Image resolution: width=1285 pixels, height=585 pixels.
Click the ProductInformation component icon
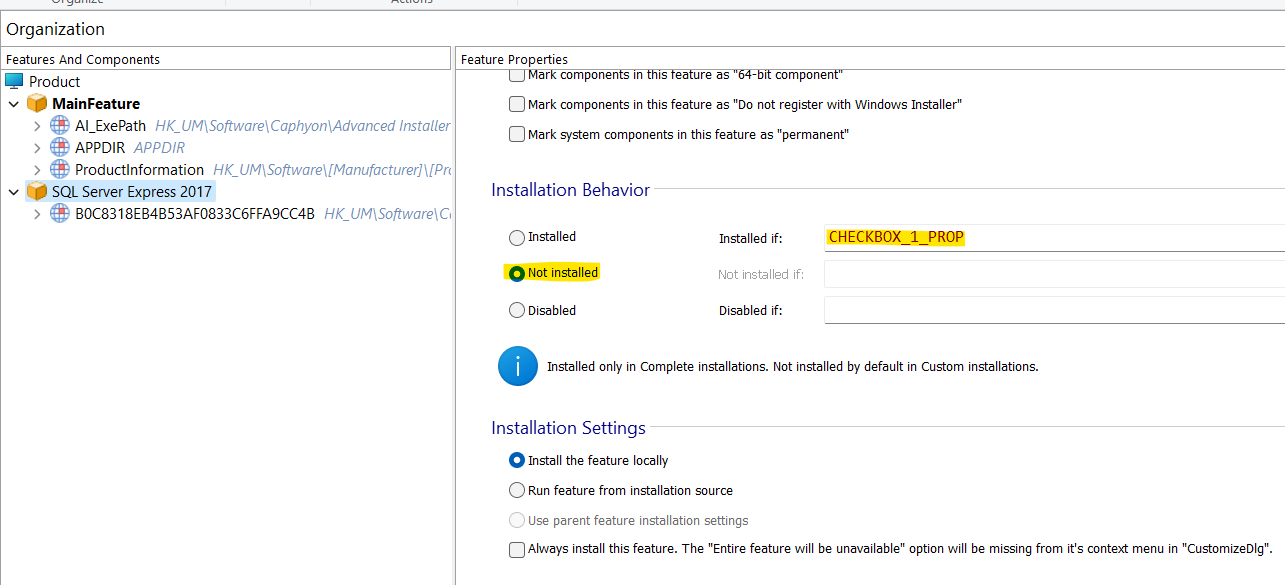click(x=59, y=170)
